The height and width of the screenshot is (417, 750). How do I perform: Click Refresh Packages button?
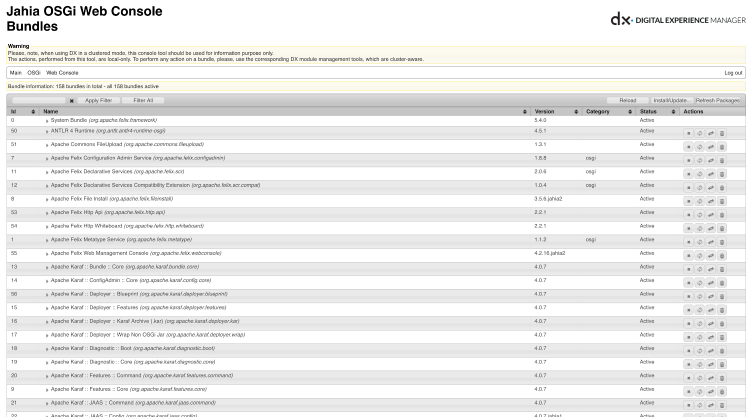[x=718, y=100]
